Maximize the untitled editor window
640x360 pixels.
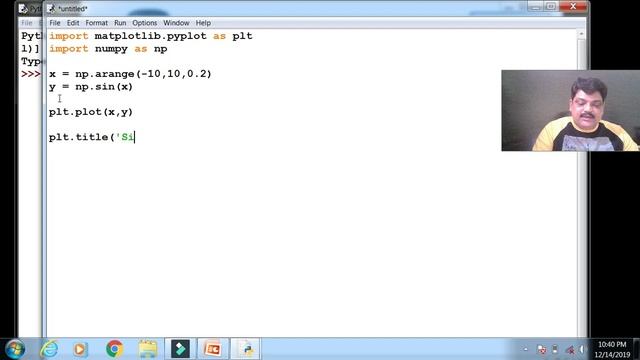(551, 7)
